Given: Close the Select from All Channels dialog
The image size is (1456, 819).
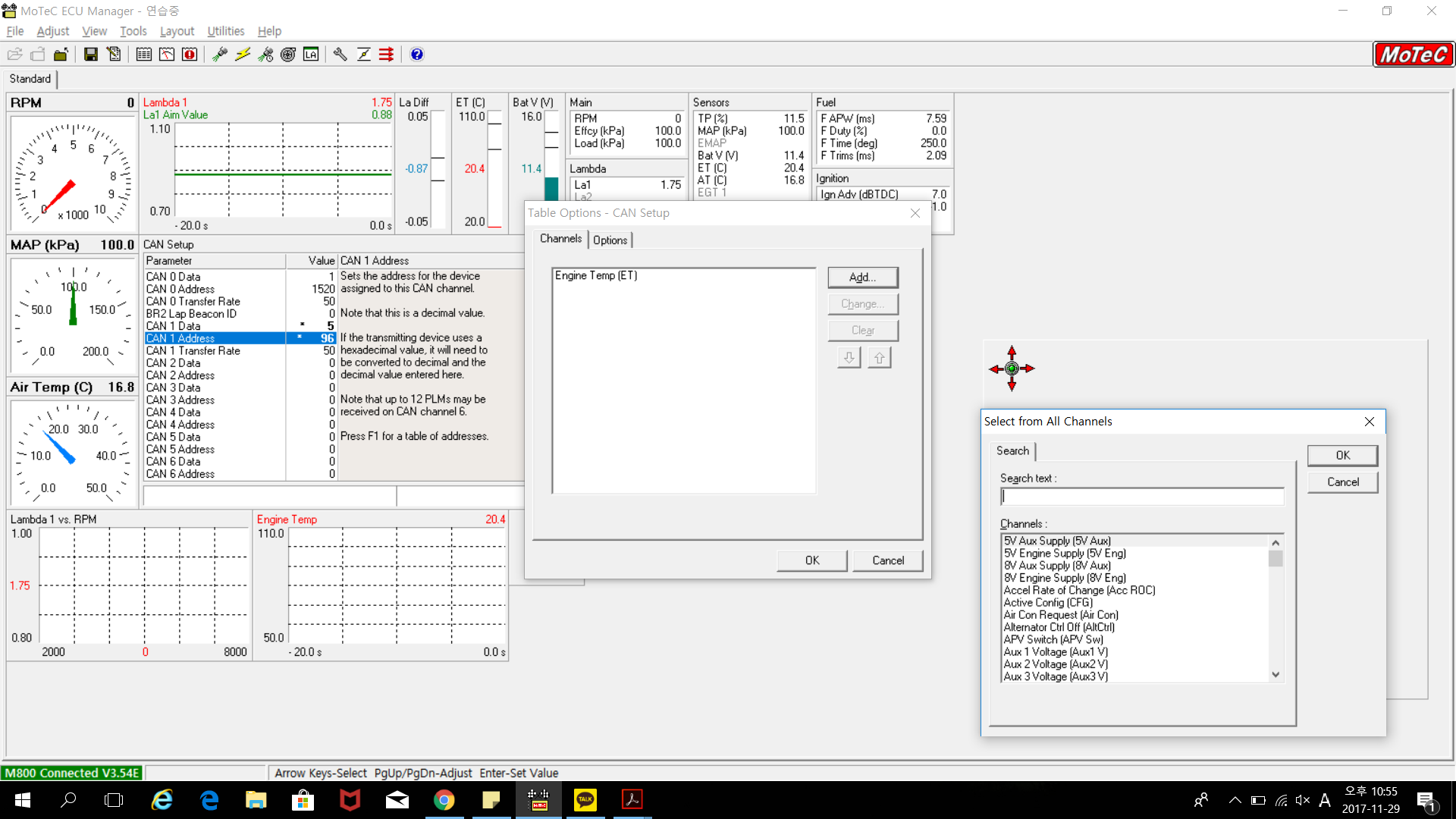Looking at the screenshot, I should 1370,422.
